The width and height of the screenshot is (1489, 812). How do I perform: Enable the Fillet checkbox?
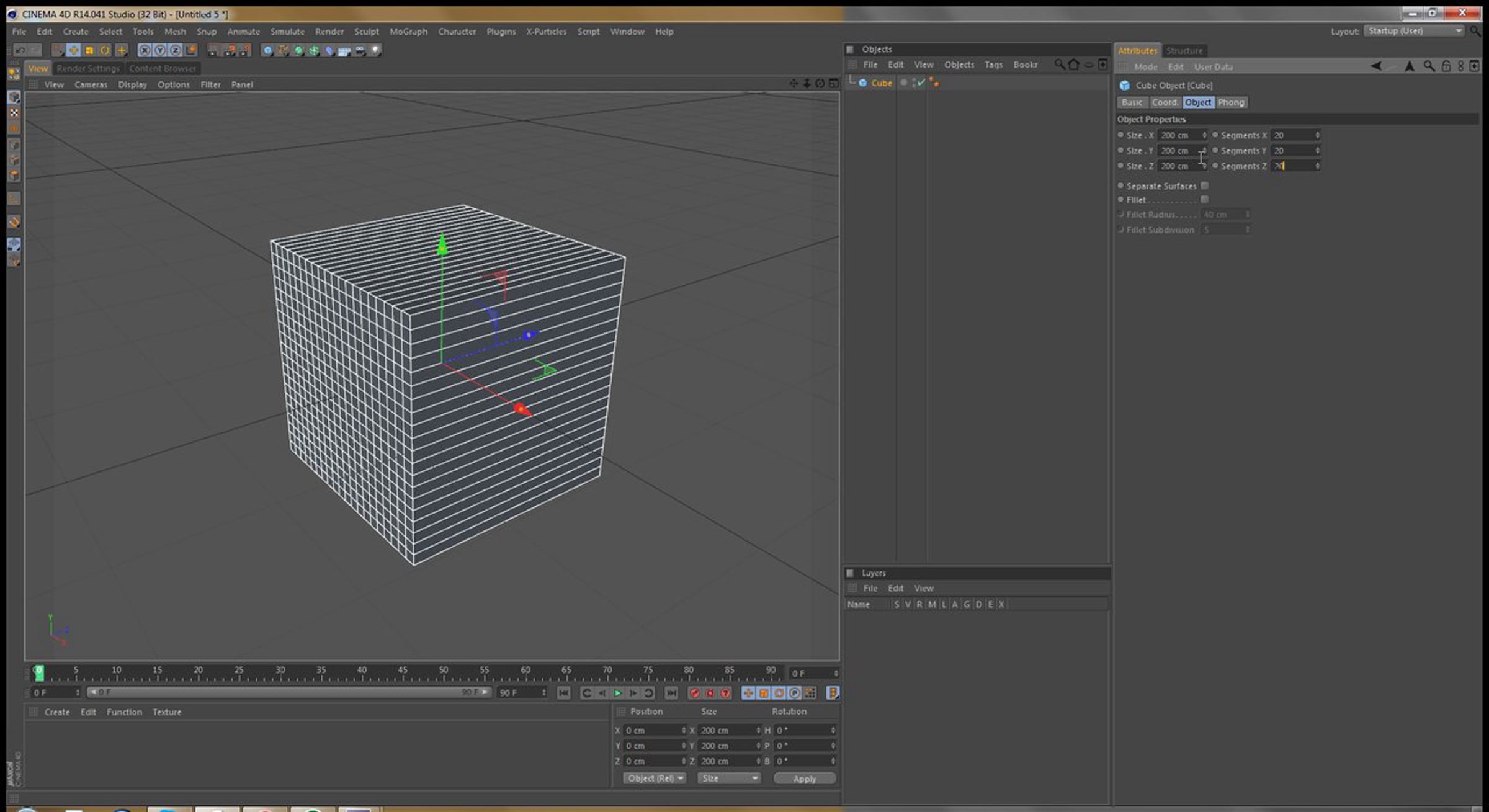1205,200
